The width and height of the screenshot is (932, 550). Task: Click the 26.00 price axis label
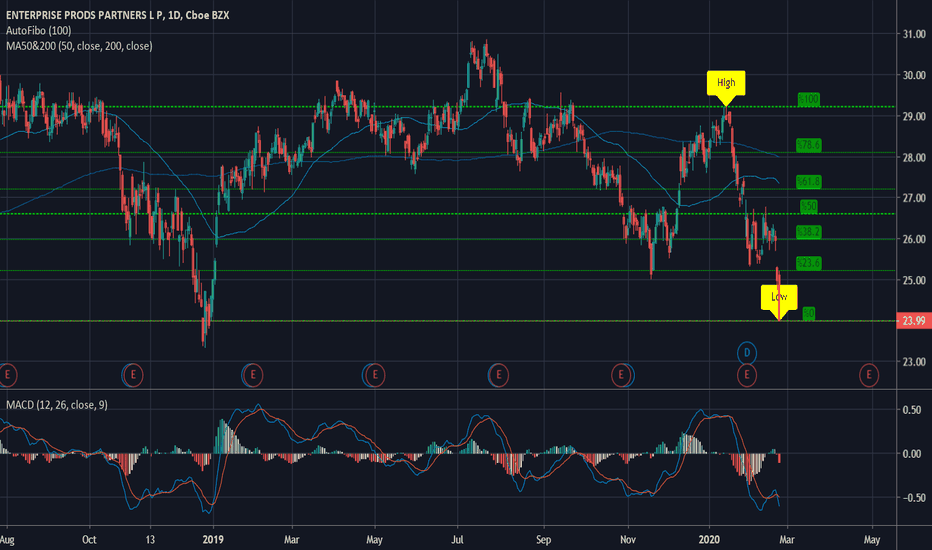914,239
